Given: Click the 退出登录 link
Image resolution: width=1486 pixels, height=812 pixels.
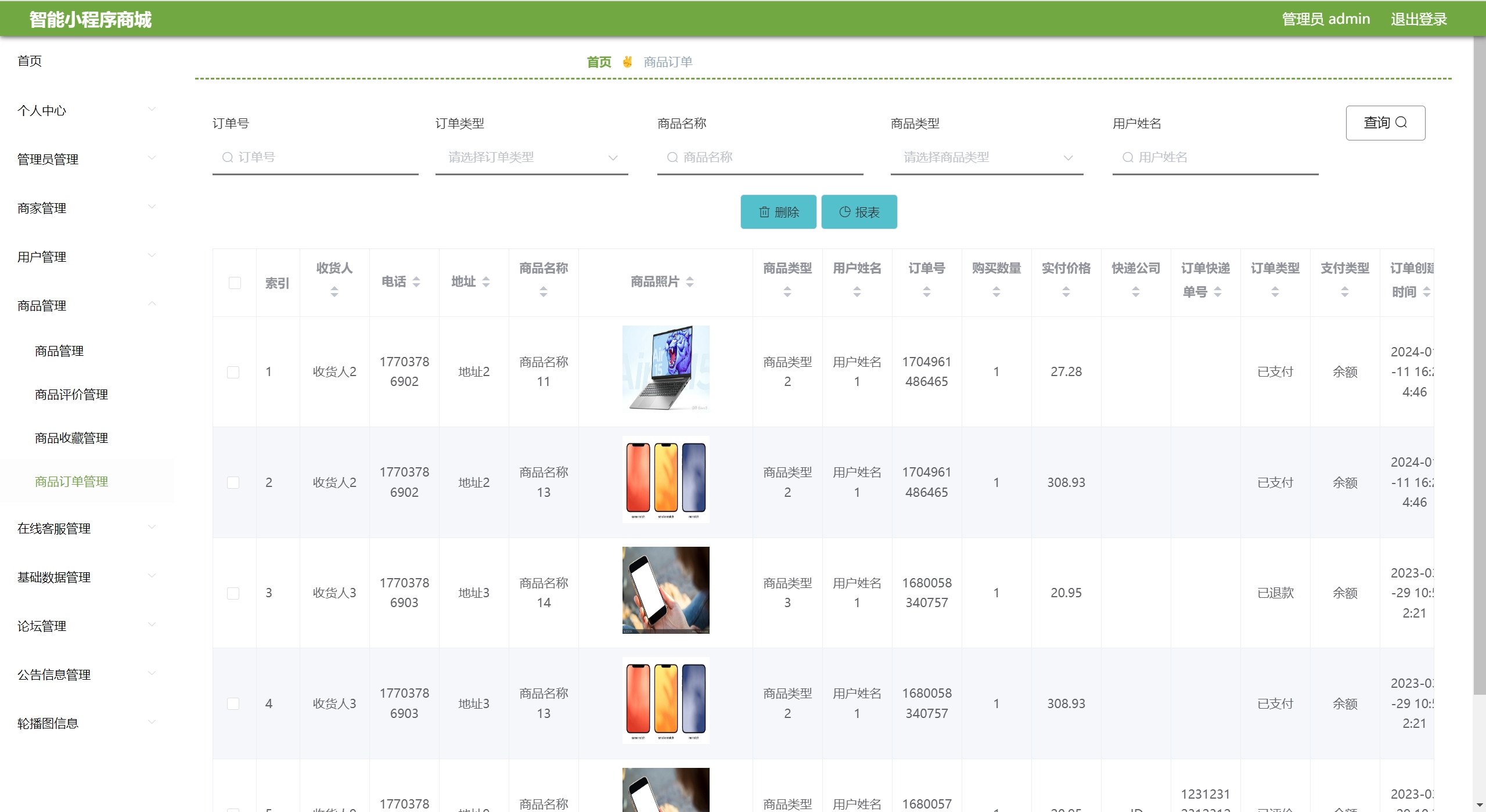Looking at the screenshot, I should pos(1418,19).
